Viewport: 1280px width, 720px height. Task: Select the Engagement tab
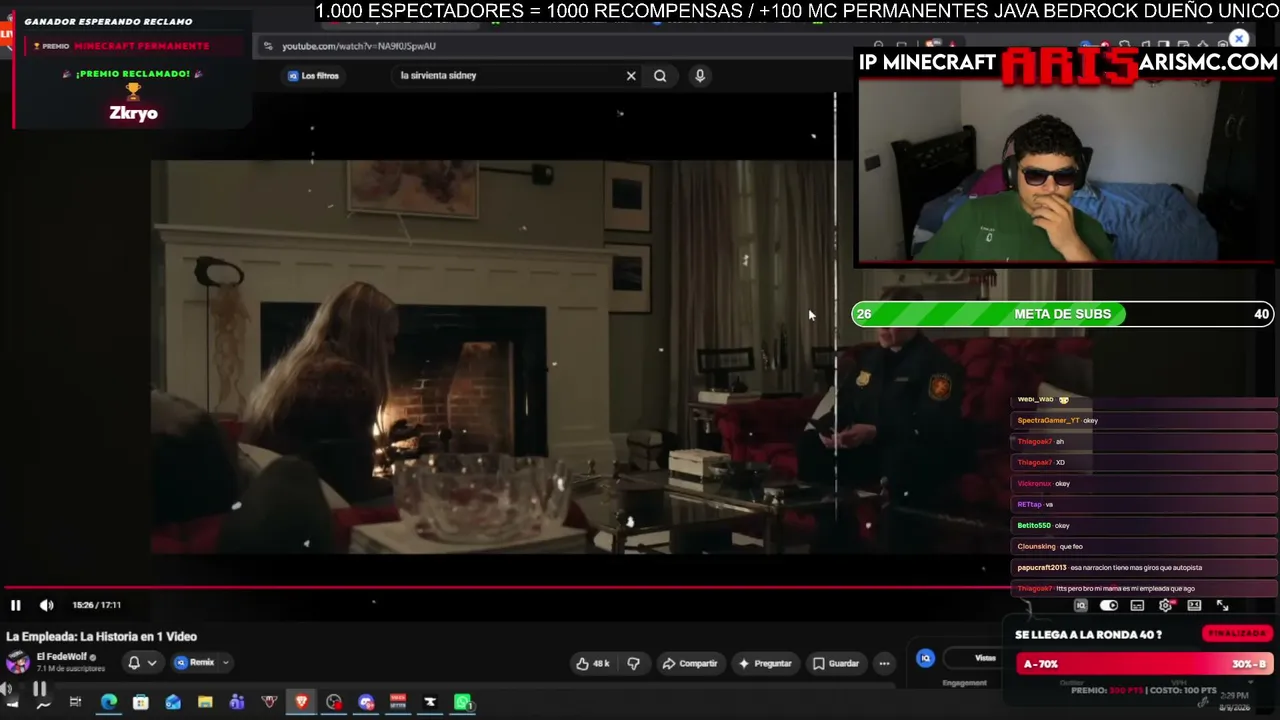click(964, 683)
